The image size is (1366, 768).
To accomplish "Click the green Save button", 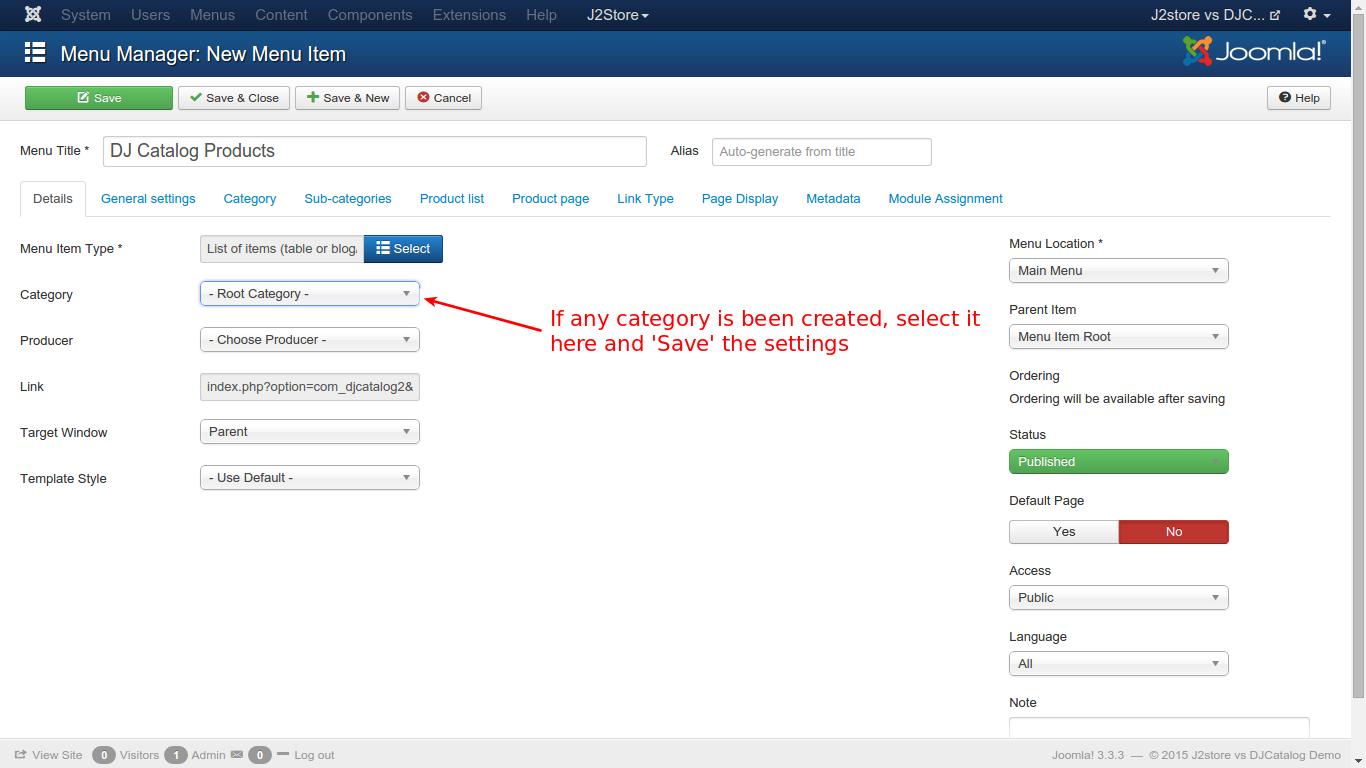I will 99,98.
